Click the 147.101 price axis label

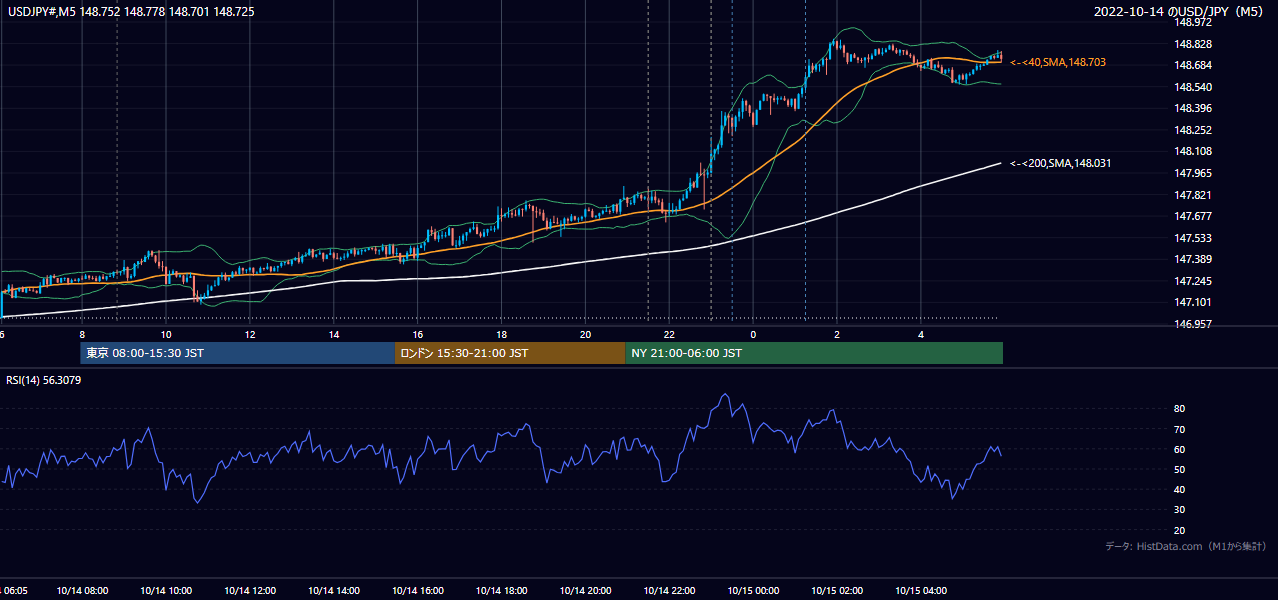[x=1191, y=302]
